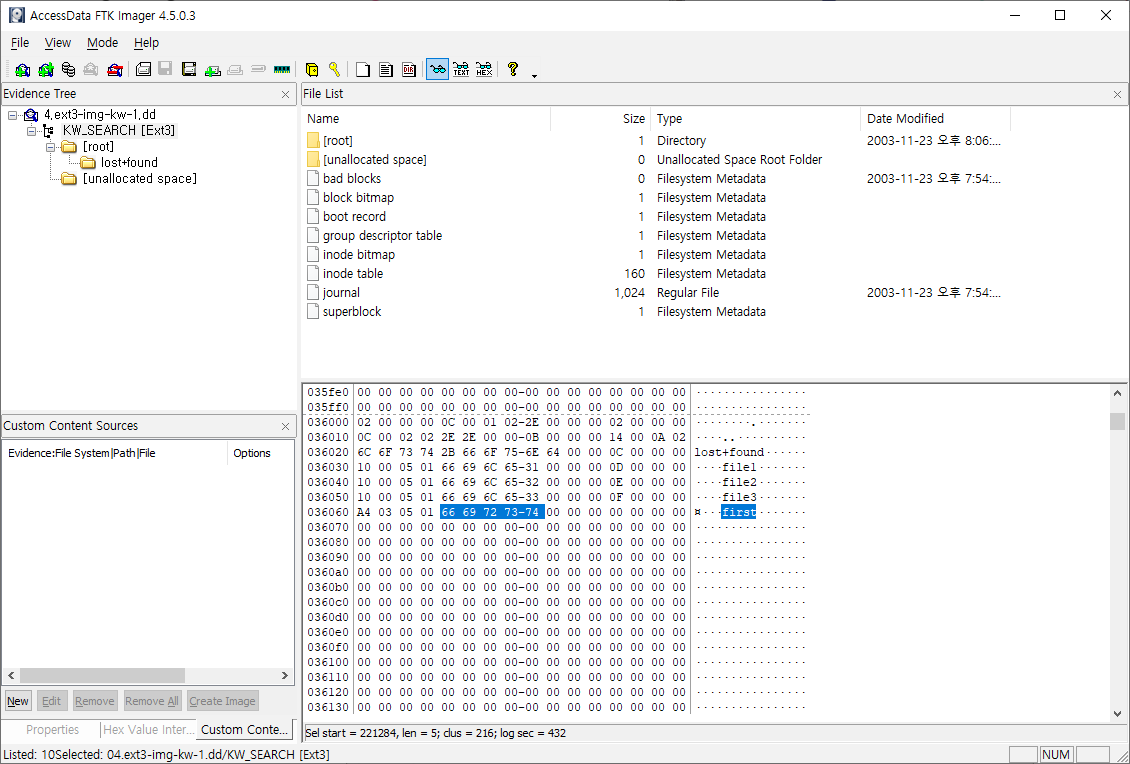Click the Edit button
The height and width of the screenshot is (764, 1130).
pos(51,701)
